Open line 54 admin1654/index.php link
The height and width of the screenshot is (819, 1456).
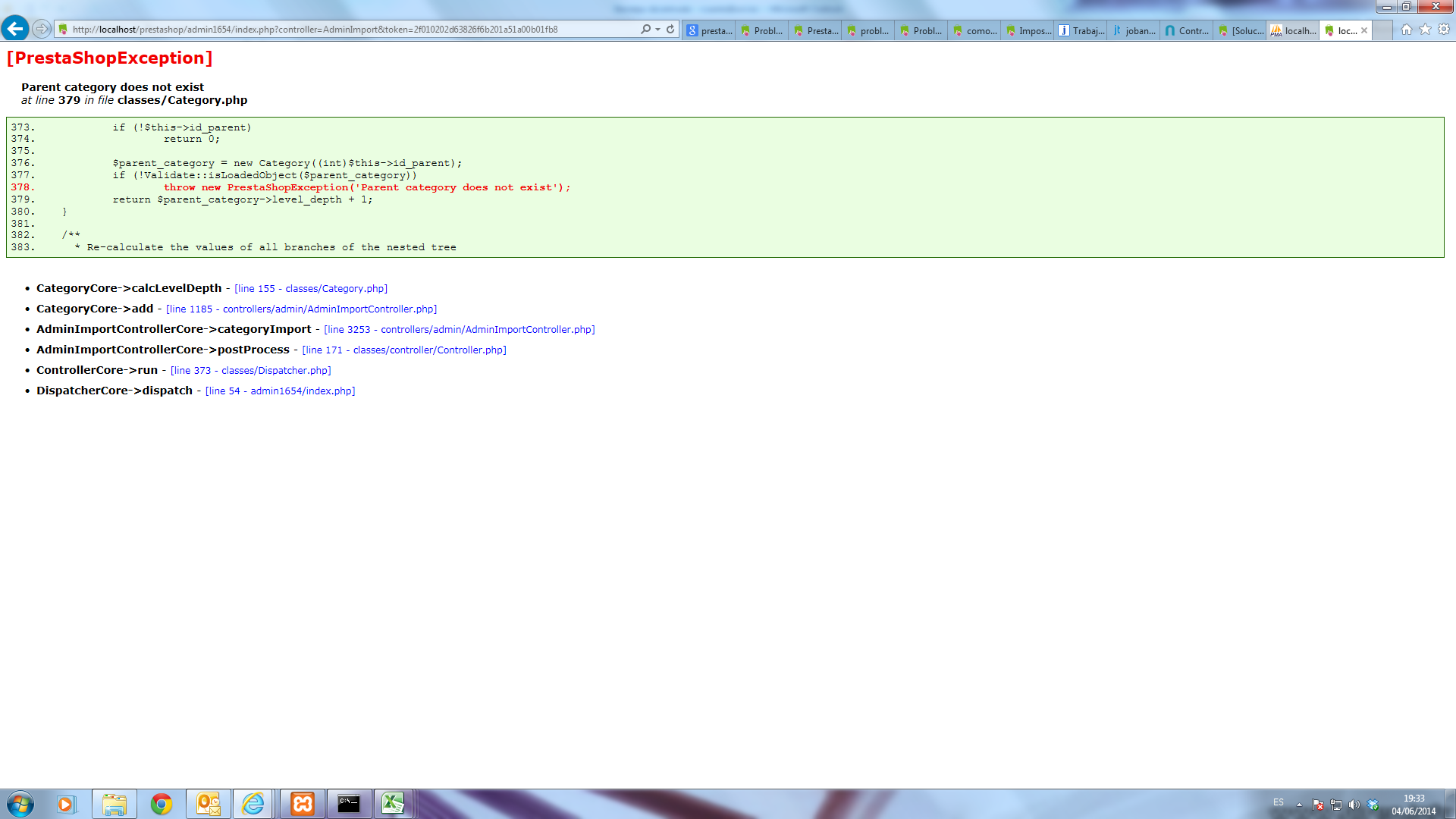(280, 391)
